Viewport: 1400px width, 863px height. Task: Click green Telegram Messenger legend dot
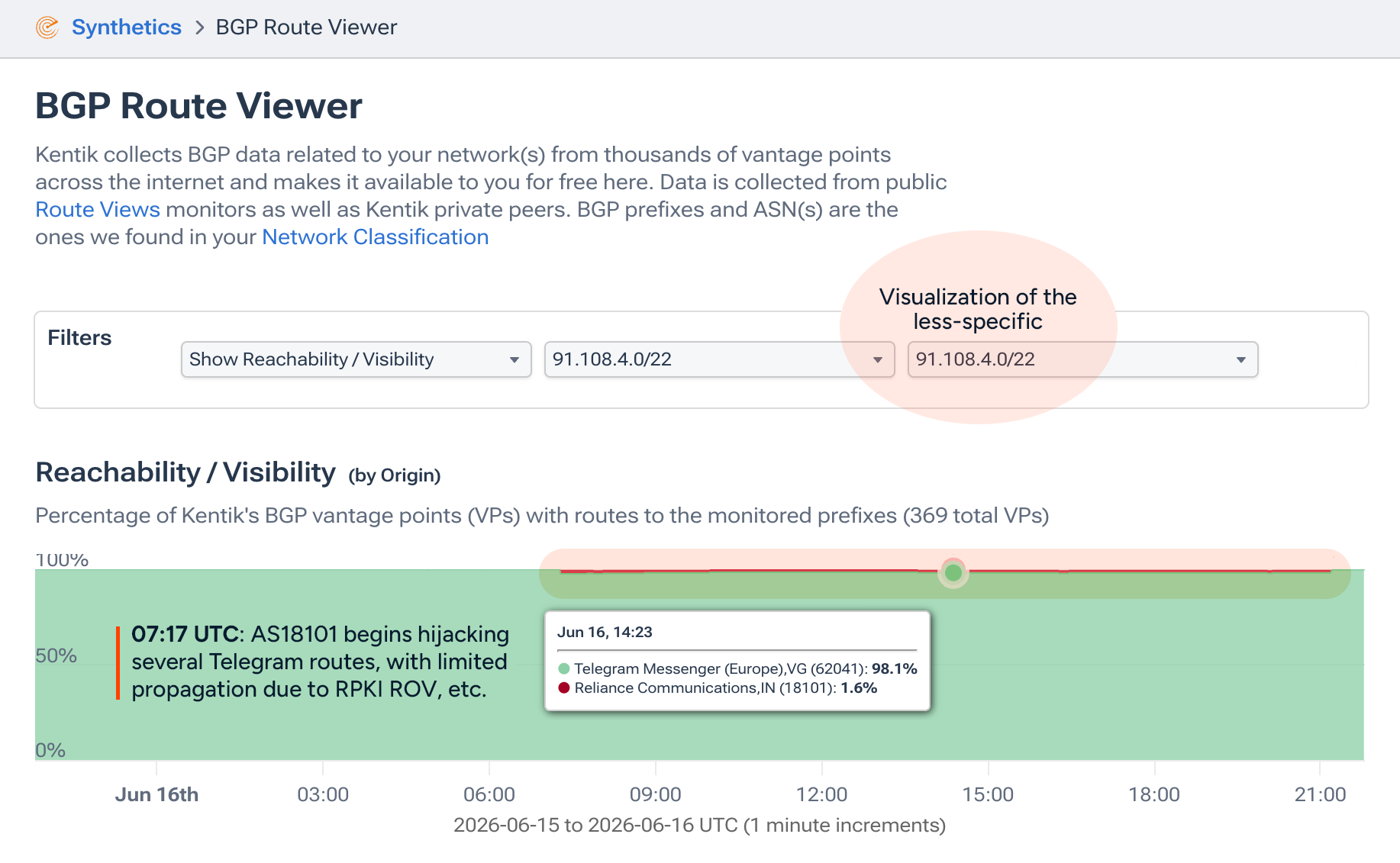[564, 668]
